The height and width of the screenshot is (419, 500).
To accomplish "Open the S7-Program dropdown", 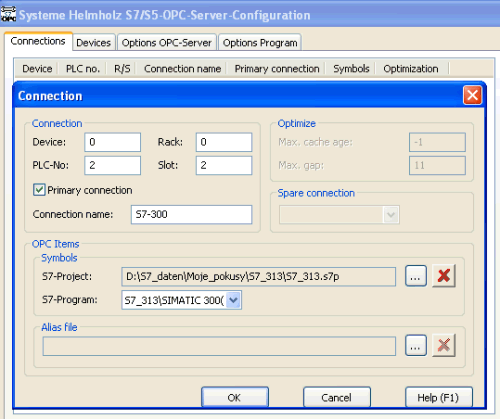I will click(233, 300).
